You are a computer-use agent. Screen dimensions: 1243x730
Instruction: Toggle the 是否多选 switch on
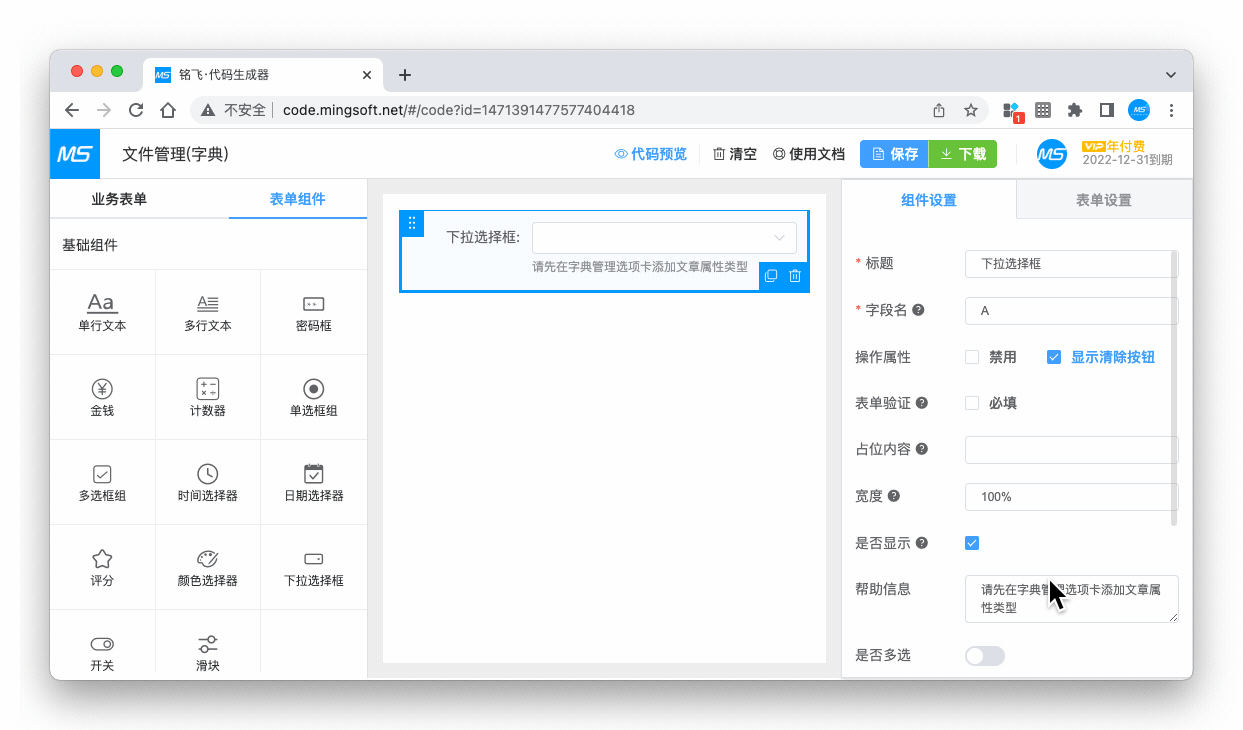pyautogui.click(x=984, y=656)
